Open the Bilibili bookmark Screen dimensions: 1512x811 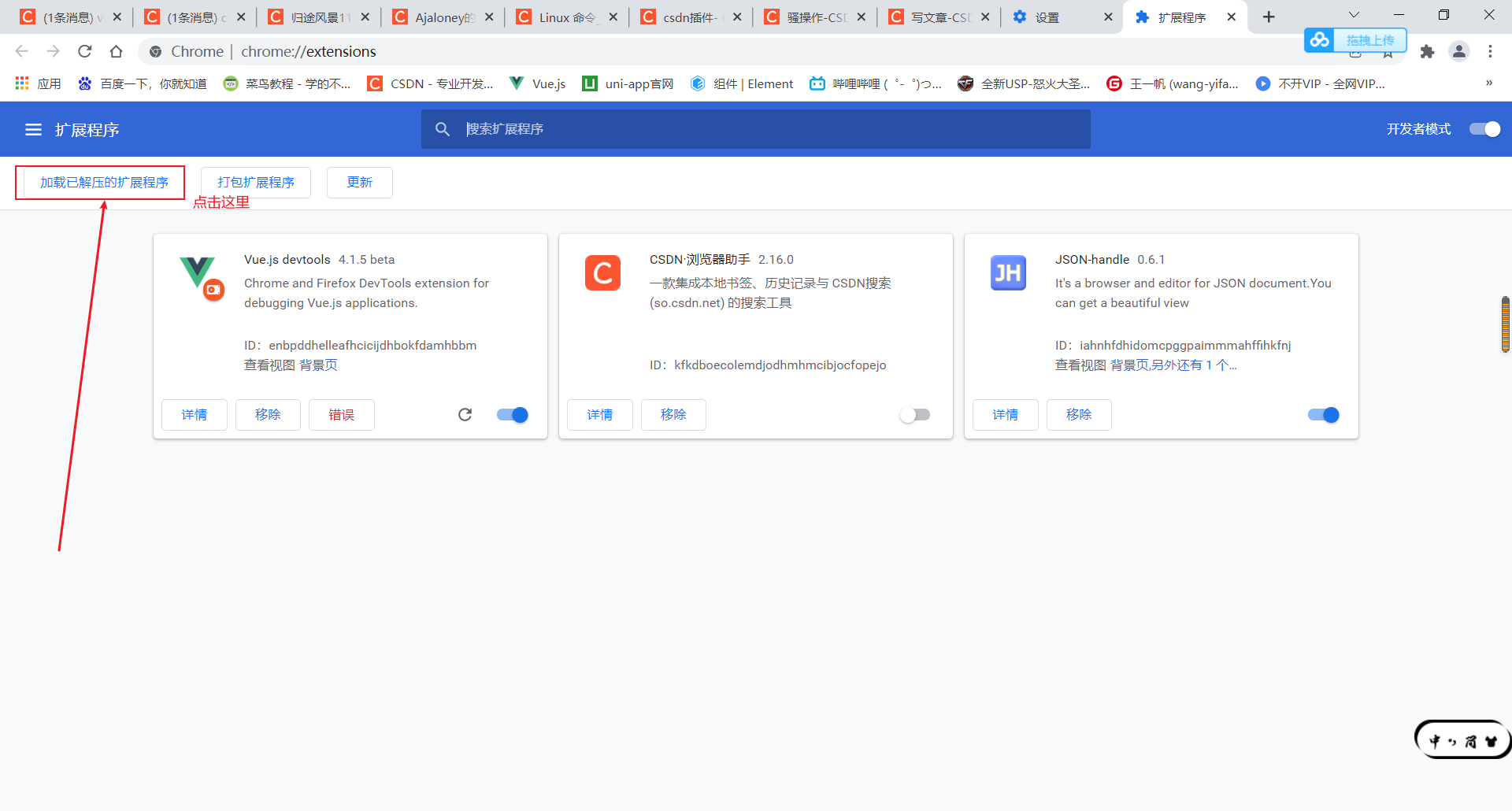tap(876, 83)
